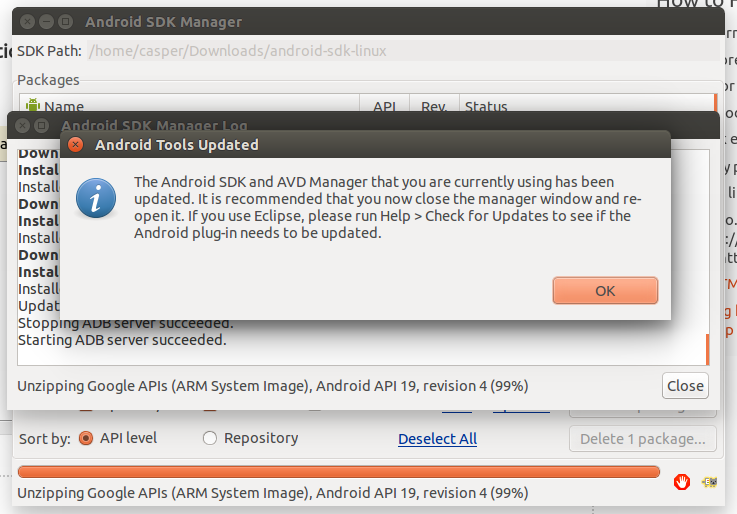This screenshot has height=514, width=737.
Task: Click the blue info icon in dialog
Action: [99, 197]
